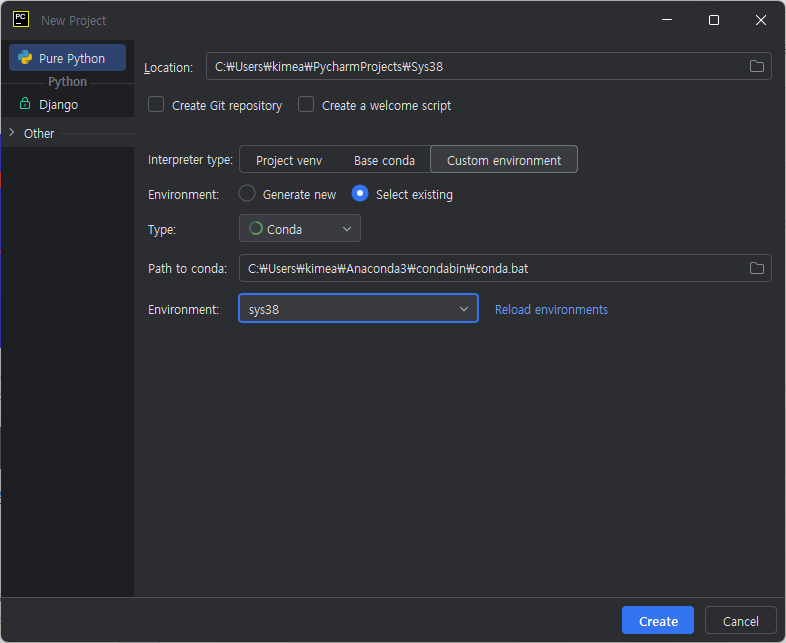Minimize the New Project window
This screenshot has height=643, width=786.
click(667, 20)
